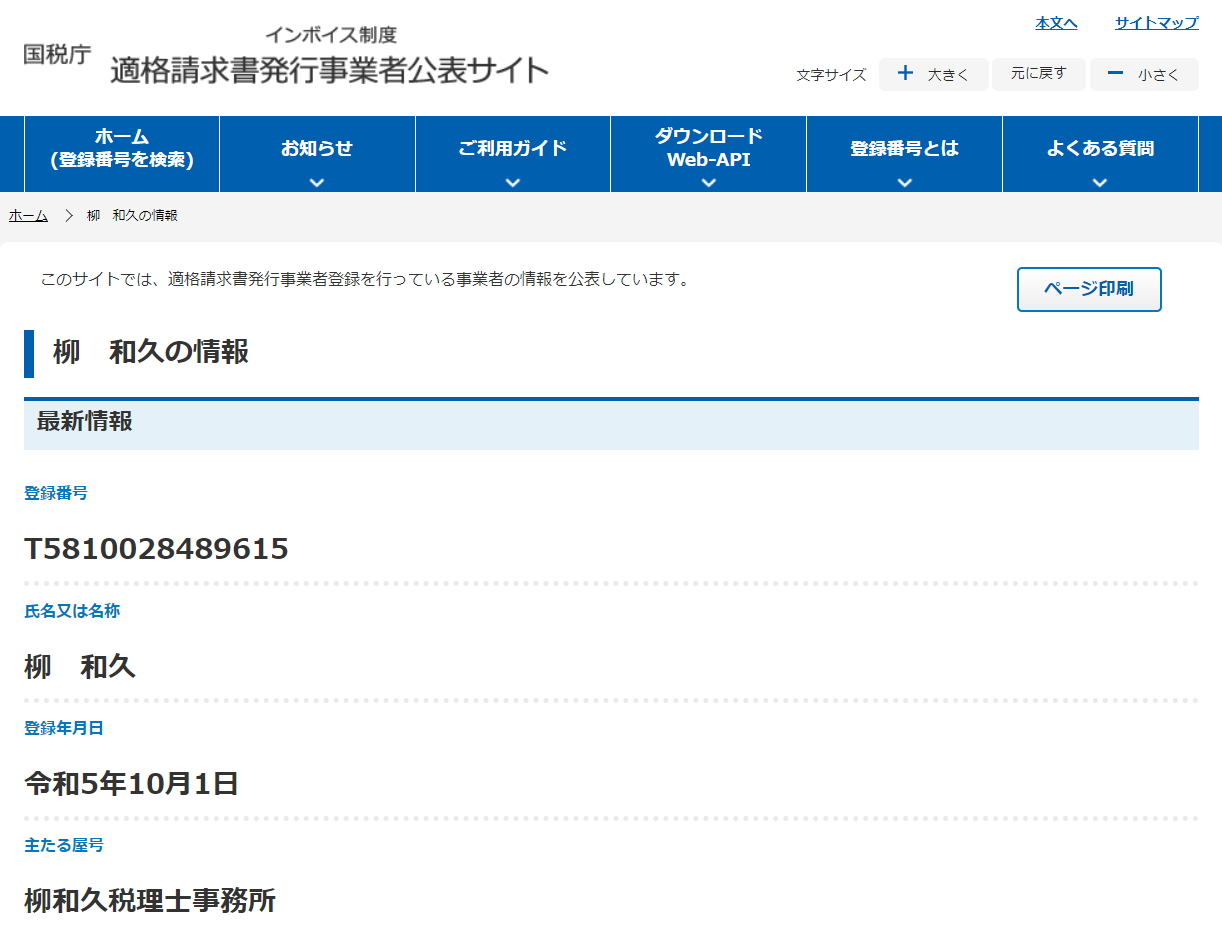The height and width of the screenshot is (930, 1222).
Task: Click the インボイス制度 subtitle text
Action: click(331, 35)
